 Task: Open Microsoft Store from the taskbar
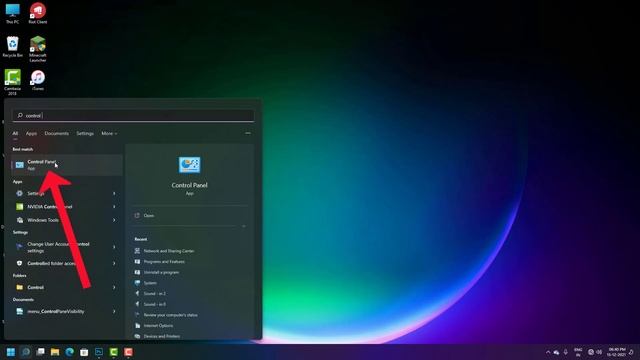pos(84,352)
